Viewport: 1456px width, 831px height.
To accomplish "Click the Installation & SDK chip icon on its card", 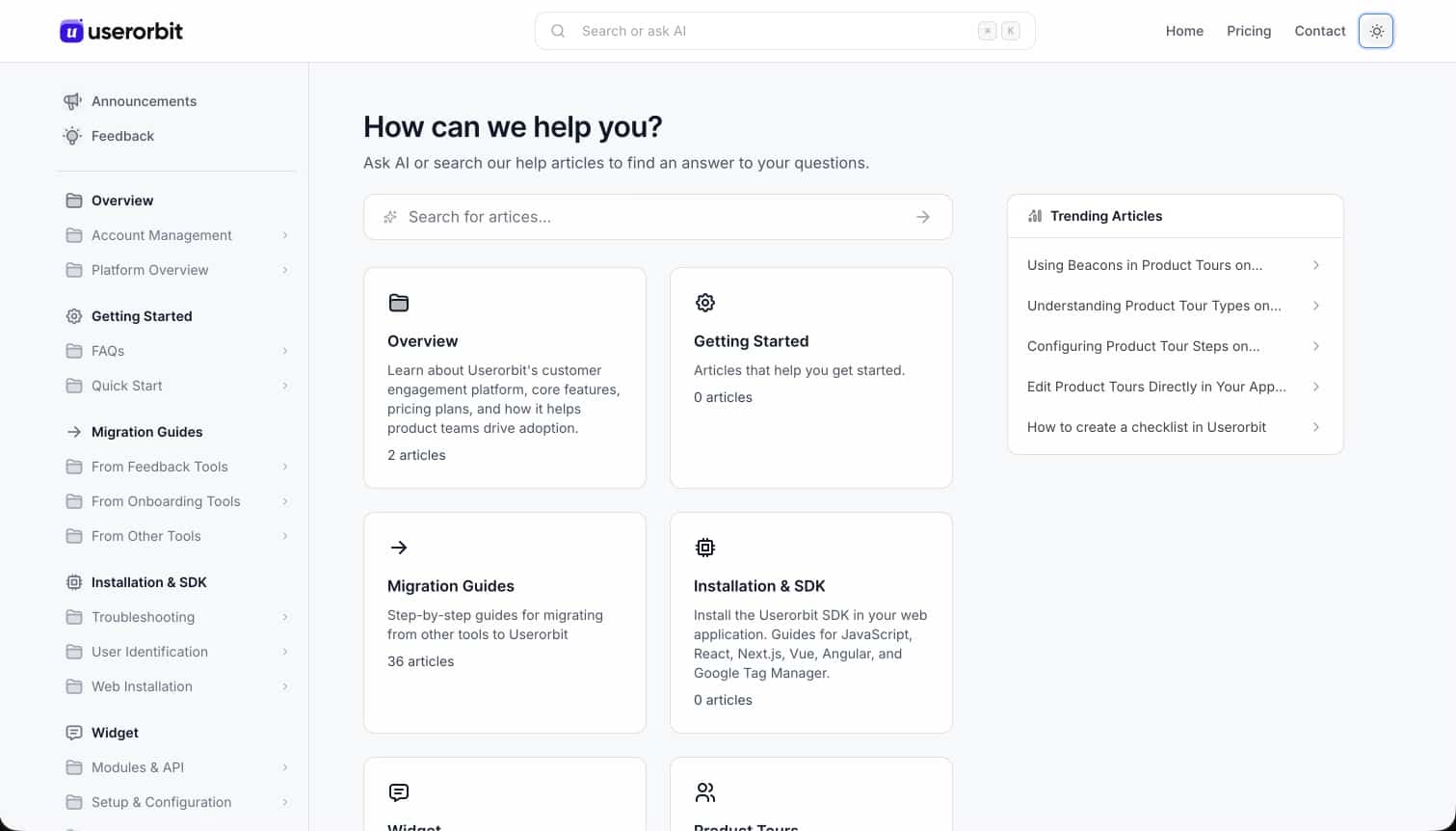I will coord(705,548).
